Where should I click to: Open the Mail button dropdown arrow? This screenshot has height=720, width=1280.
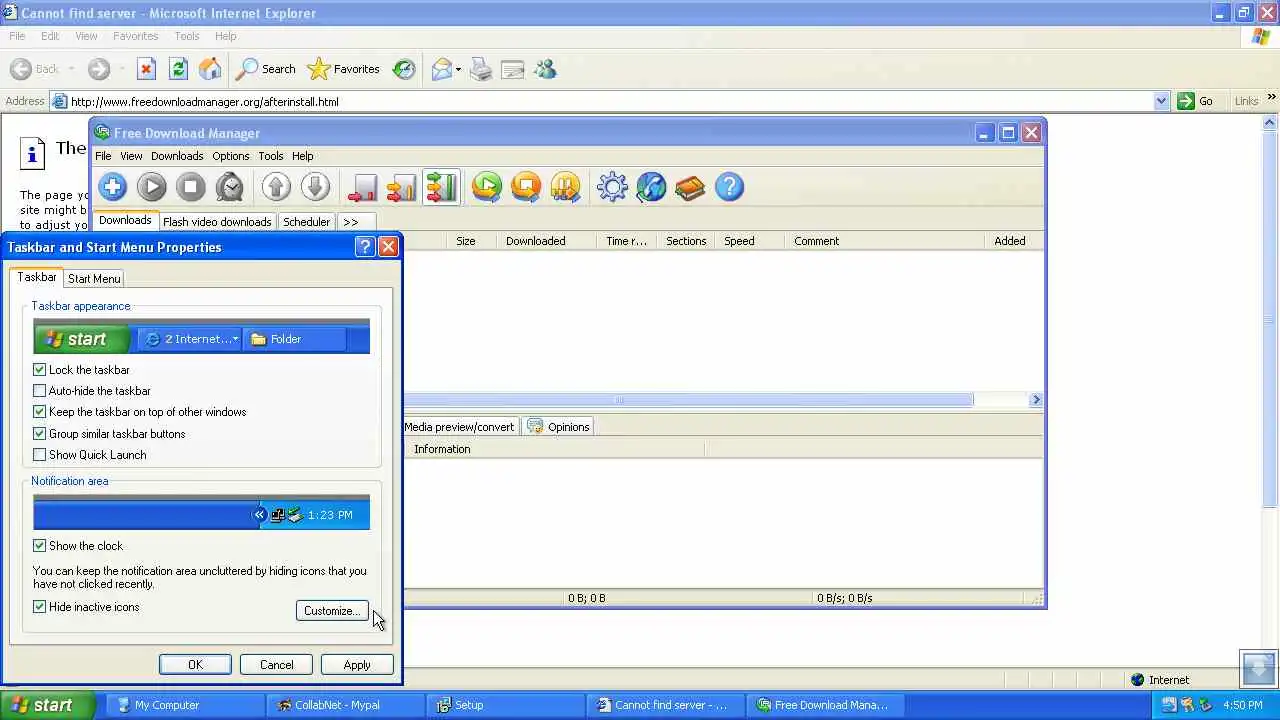[458, 69]
